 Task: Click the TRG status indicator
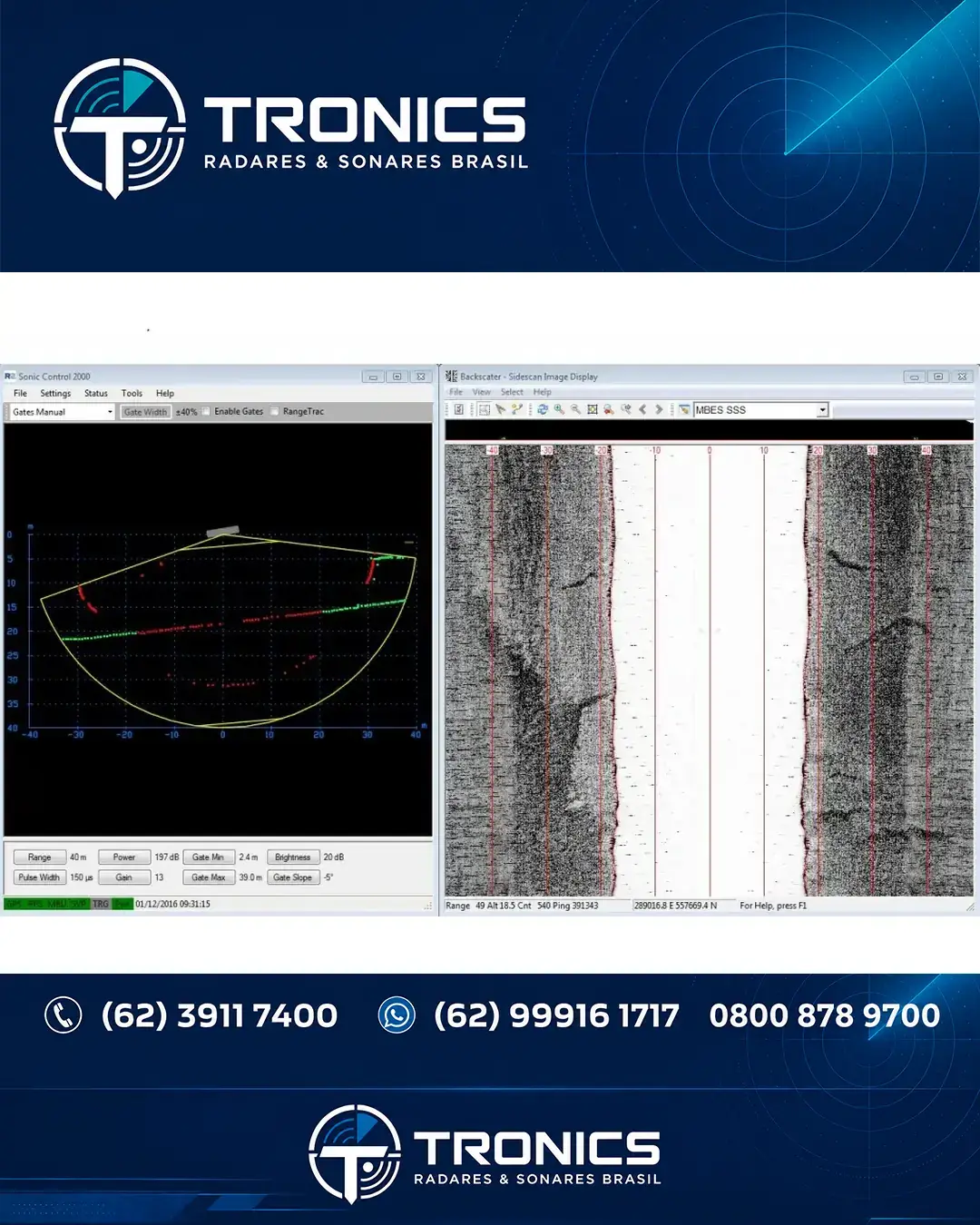click(x=101, y=904)
